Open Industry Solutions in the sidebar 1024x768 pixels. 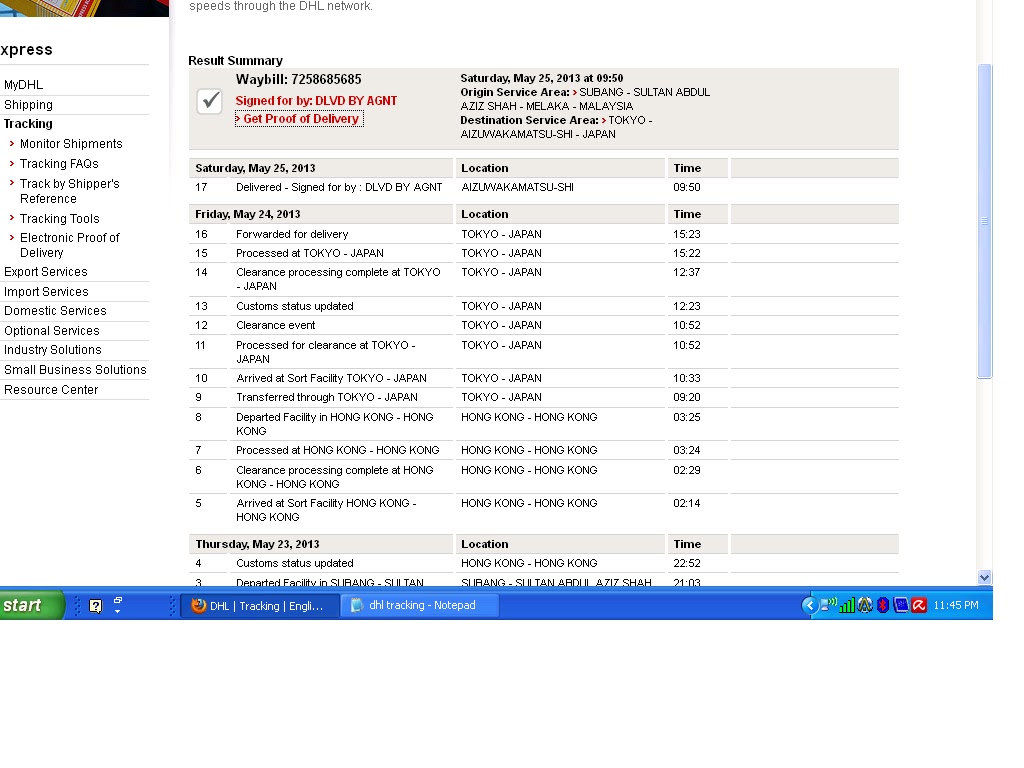pos(53,350)
